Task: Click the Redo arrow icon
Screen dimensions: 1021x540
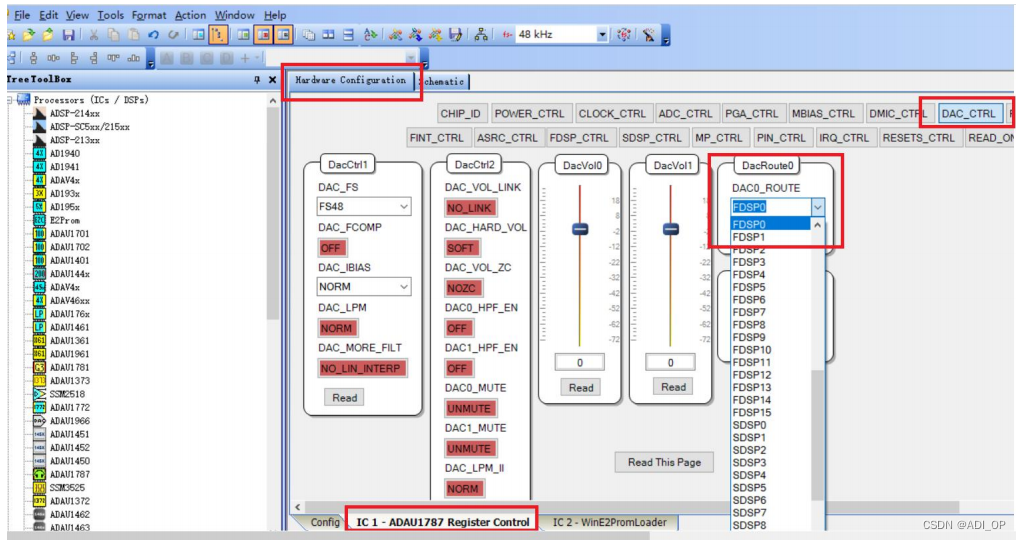Action: click(173, 35)
